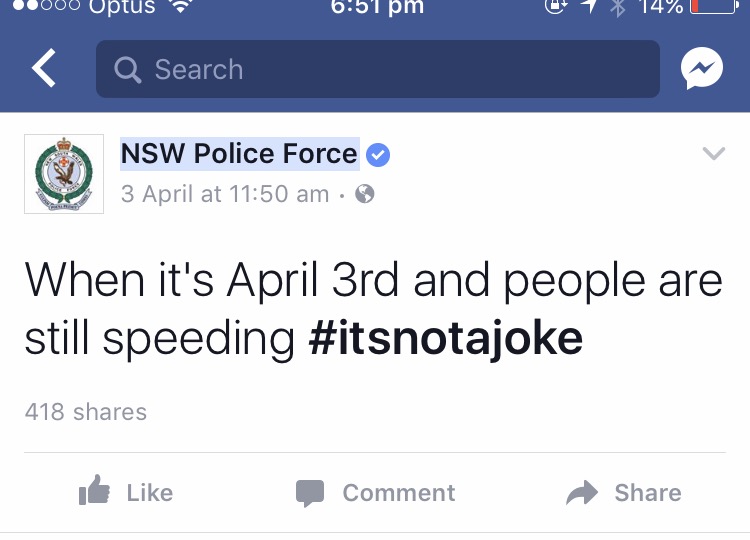Tap the thumbs-up Like icon
750x540 pixels.
[x=94, y=490]
